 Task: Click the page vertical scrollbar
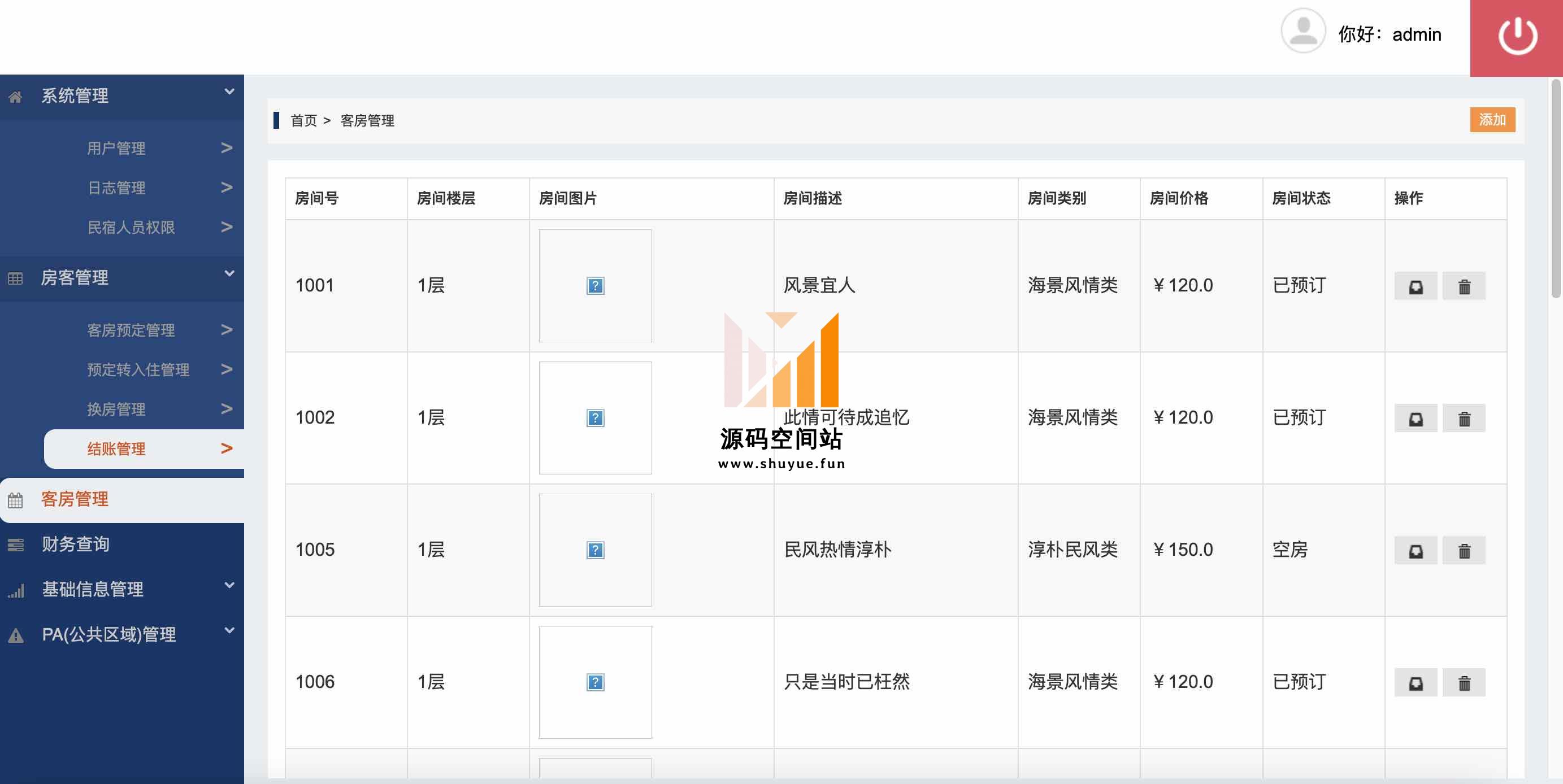coord(1556,189)
